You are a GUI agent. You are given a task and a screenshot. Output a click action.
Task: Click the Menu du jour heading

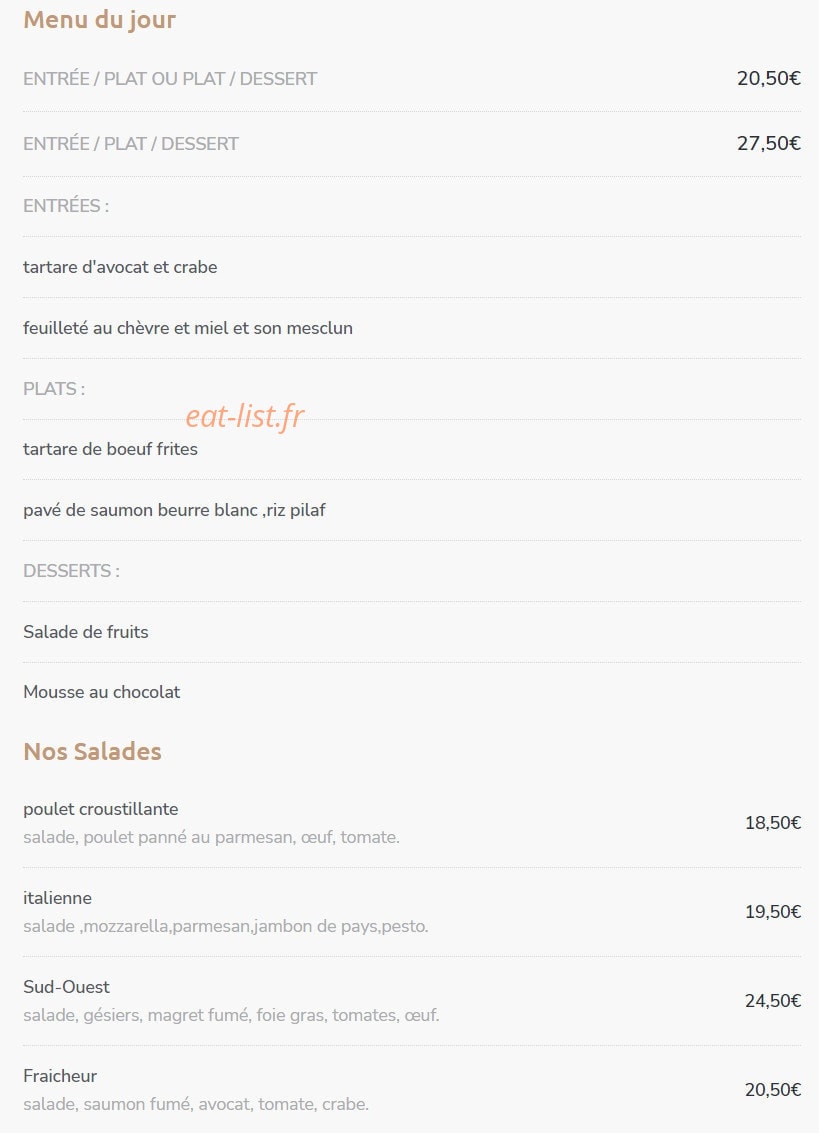click(x=99, y=20)
